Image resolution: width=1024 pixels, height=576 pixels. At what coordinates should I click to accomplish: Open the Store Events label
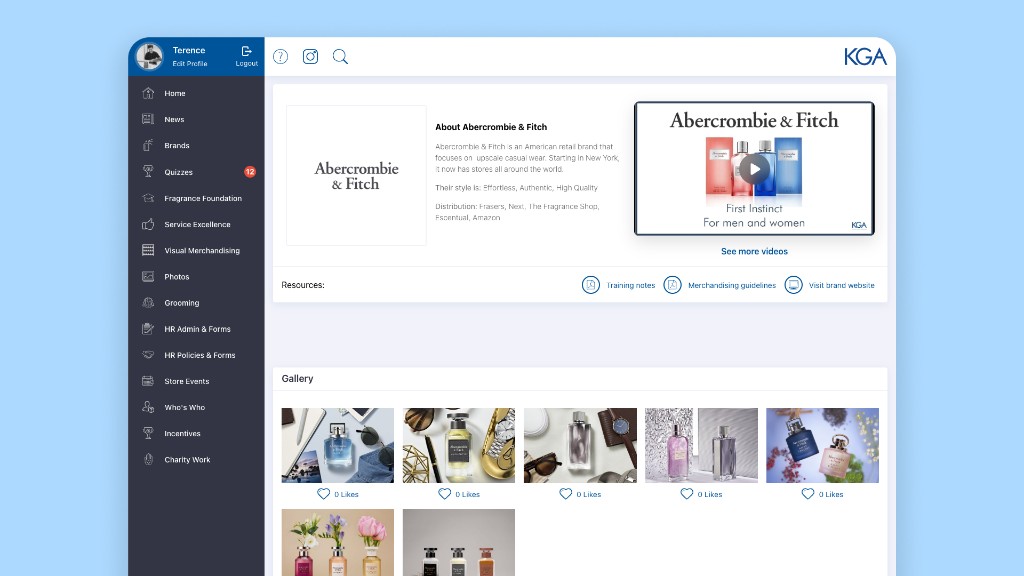[187, 381]
